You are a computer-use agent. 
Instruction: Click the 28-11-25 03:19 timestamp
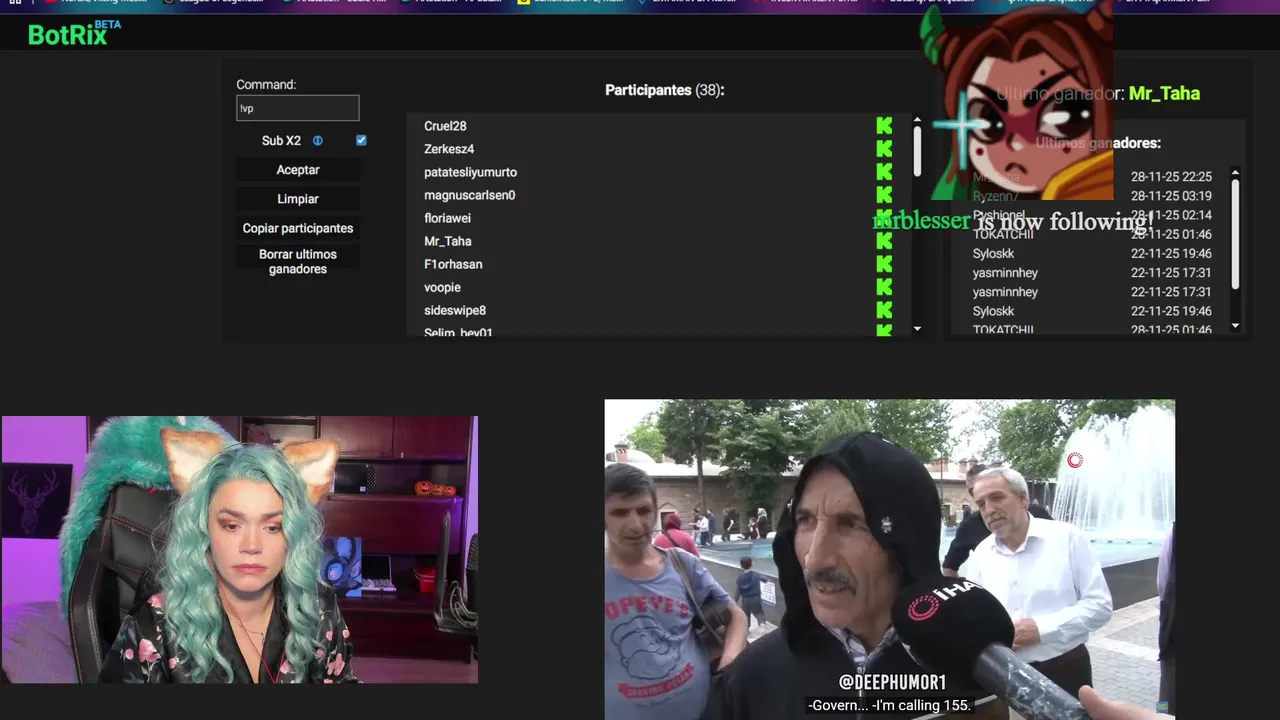1171,196
